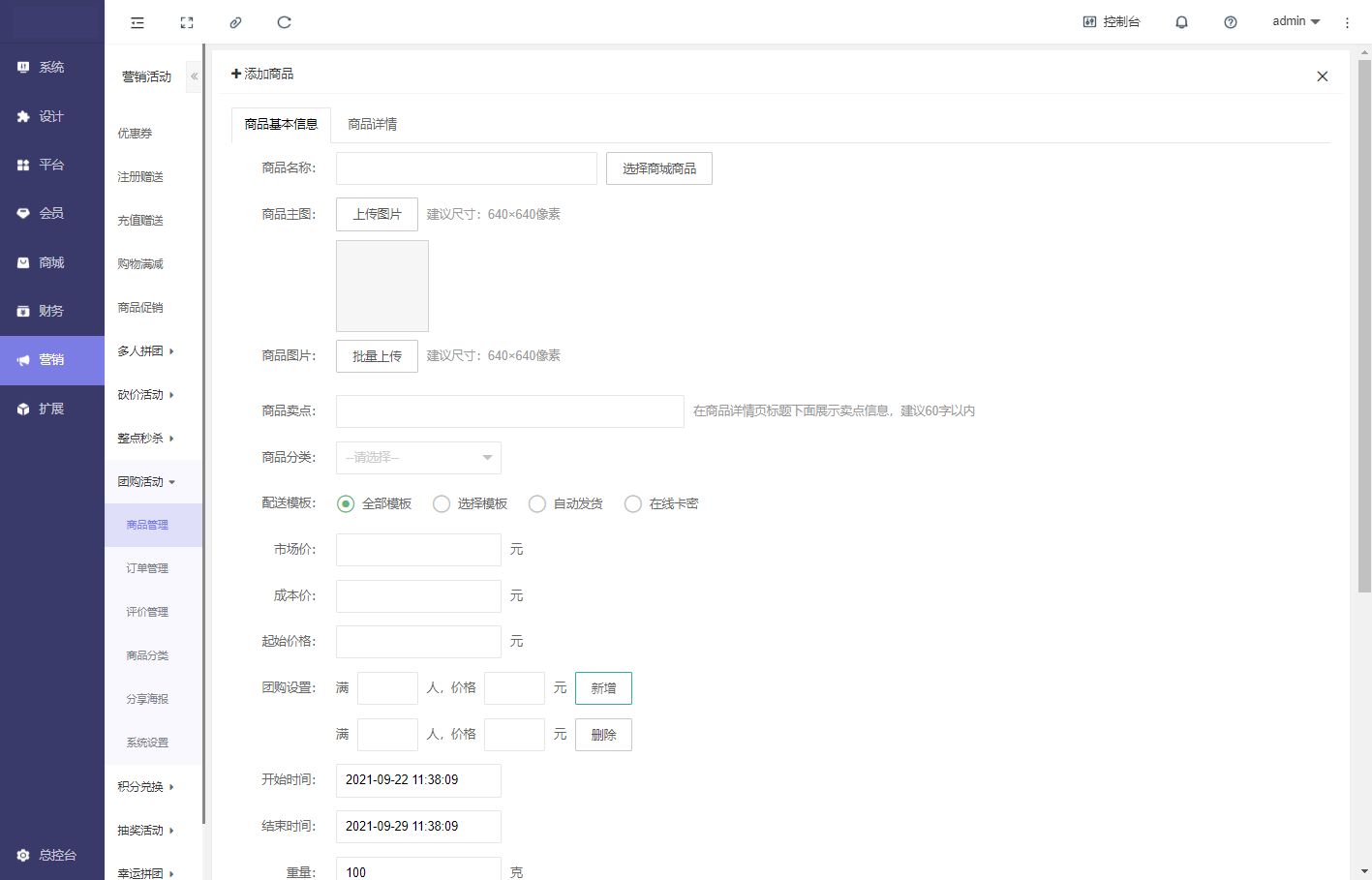Open the notification bell
Screen dimensions: 1372x880
(x=1181, y=22)
